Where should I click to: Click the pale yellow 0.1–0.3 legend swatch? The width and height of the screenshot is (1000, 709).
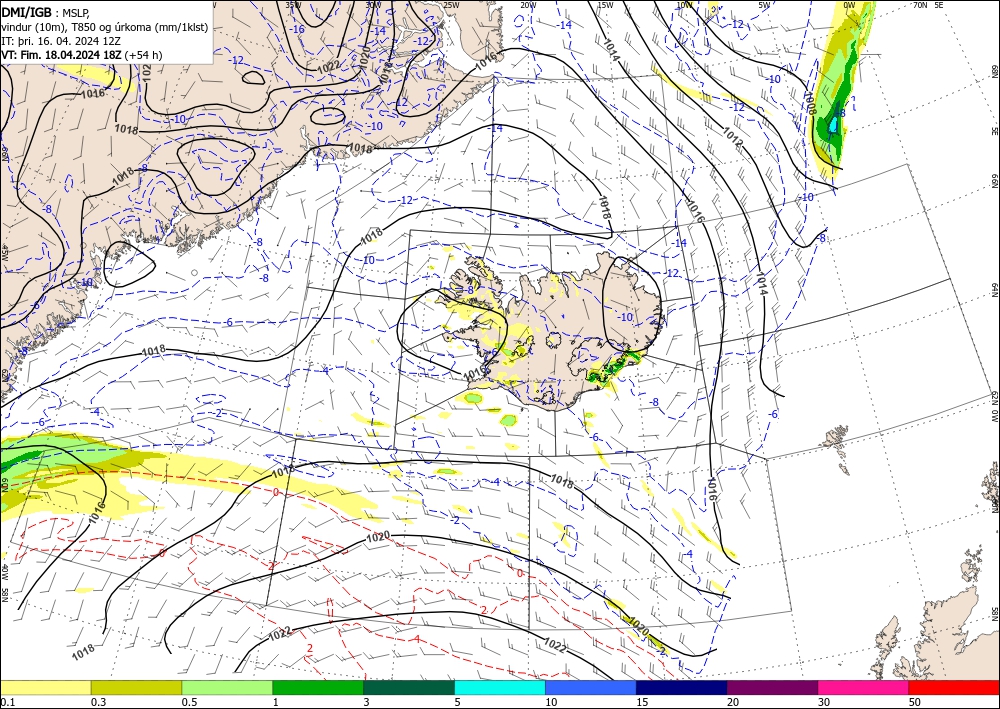[x=45, y=687]
